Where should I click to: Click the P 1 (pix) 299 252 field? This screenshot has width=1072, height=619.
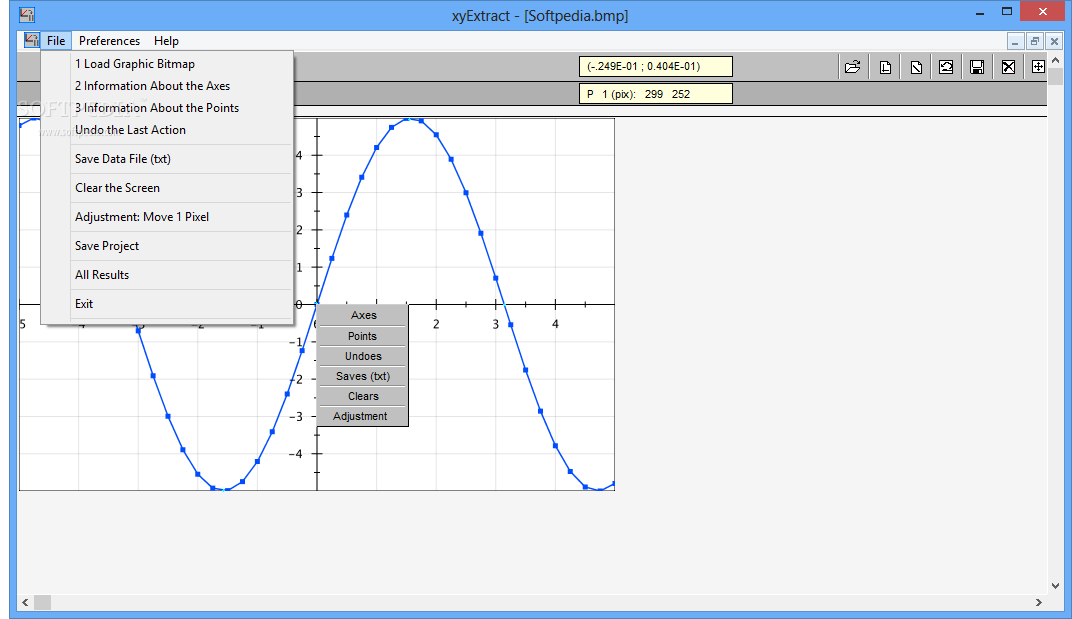(x=656, y=94)
